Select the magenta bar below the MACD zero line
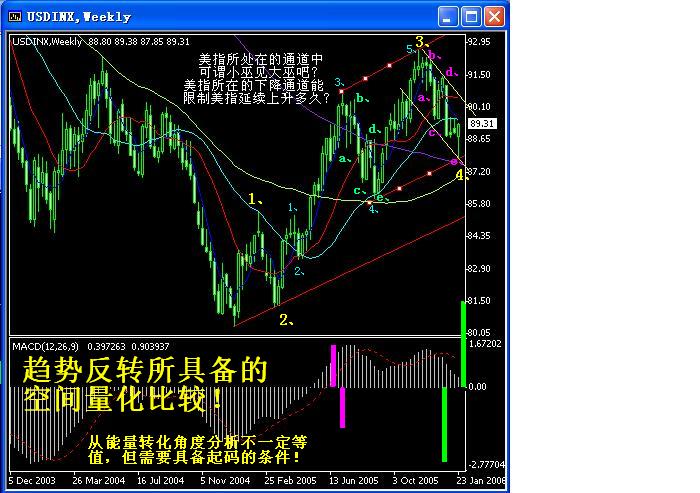Screen dimensions: 700x493 tap(342, 408)
